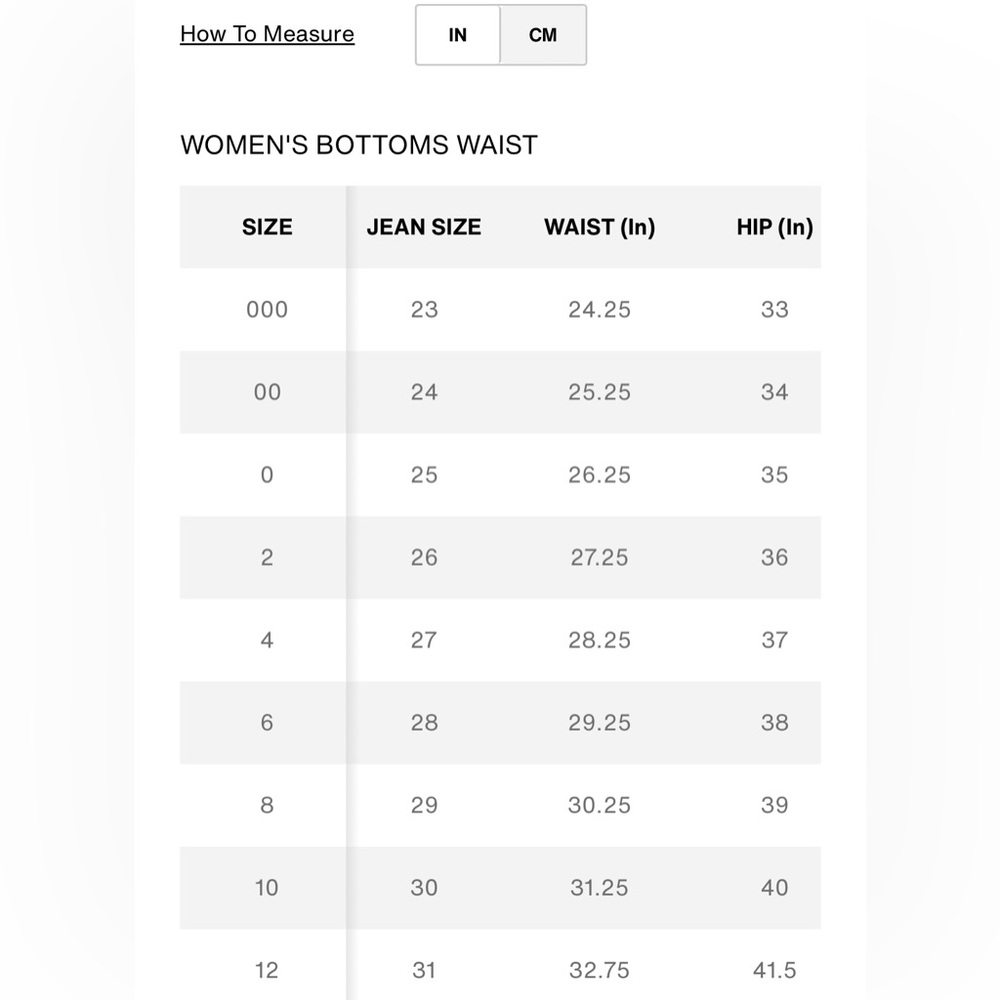Click hip value 34
1000x1000 pixels.
click(x=774, y=392)
